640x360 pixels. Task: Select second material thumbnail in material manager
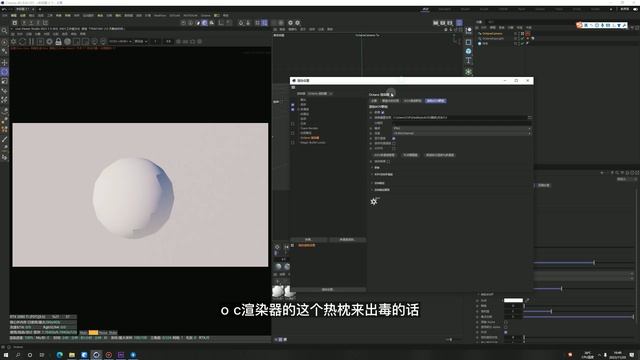pyautogui.click(x=289, y=291)
